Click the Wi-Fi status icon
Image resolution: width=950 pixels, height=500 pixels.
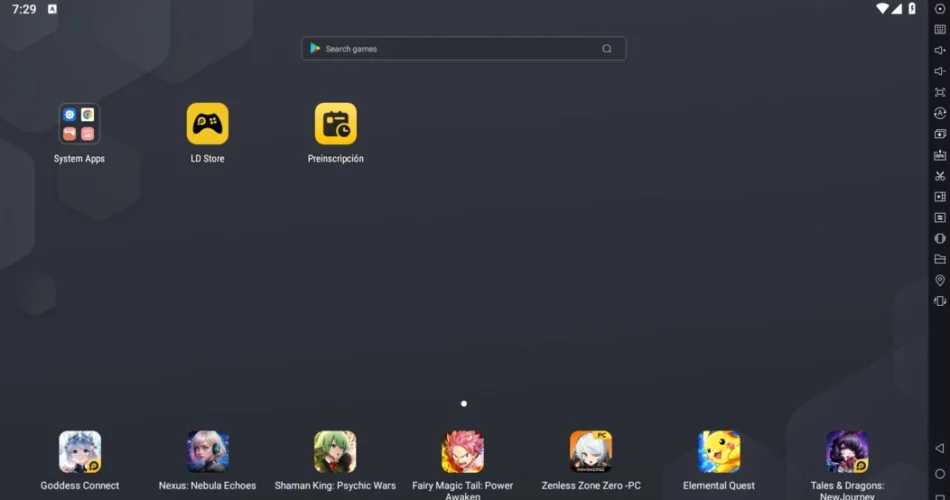click(882, 8)
